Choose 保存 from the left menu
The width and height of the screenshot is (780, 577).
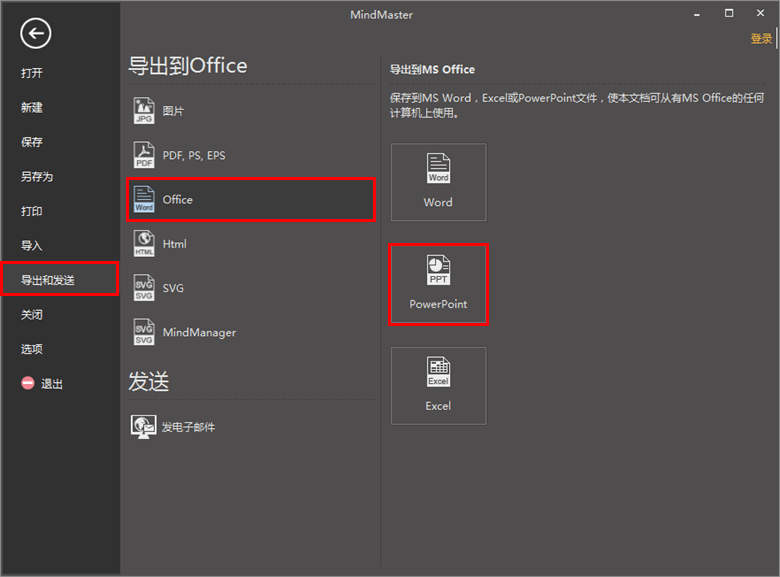32,142
